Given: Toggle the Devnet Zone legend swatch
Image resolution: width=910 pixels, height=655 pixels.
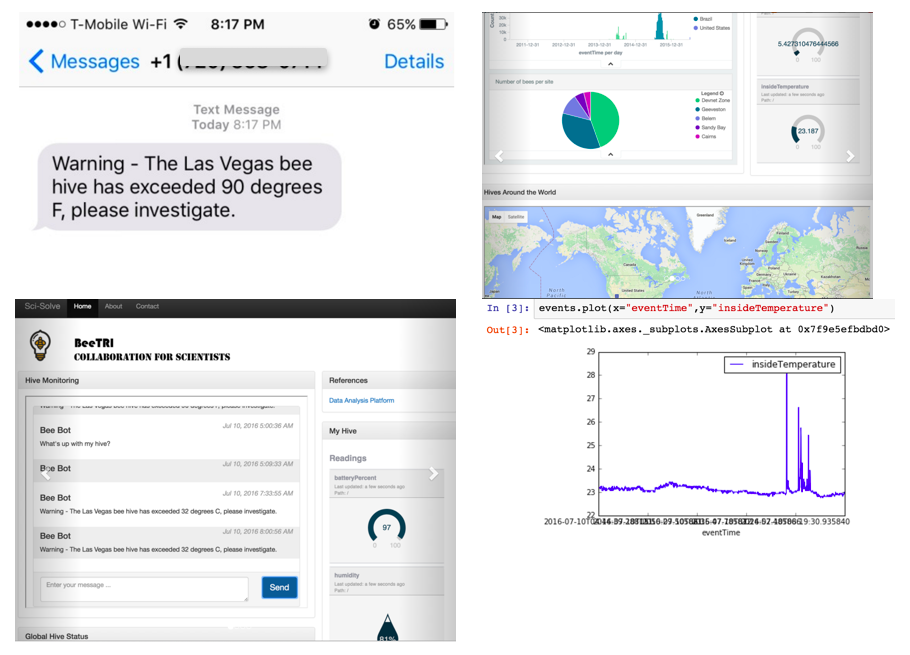Looking at the screenshot, I should [x=697, y=100].
